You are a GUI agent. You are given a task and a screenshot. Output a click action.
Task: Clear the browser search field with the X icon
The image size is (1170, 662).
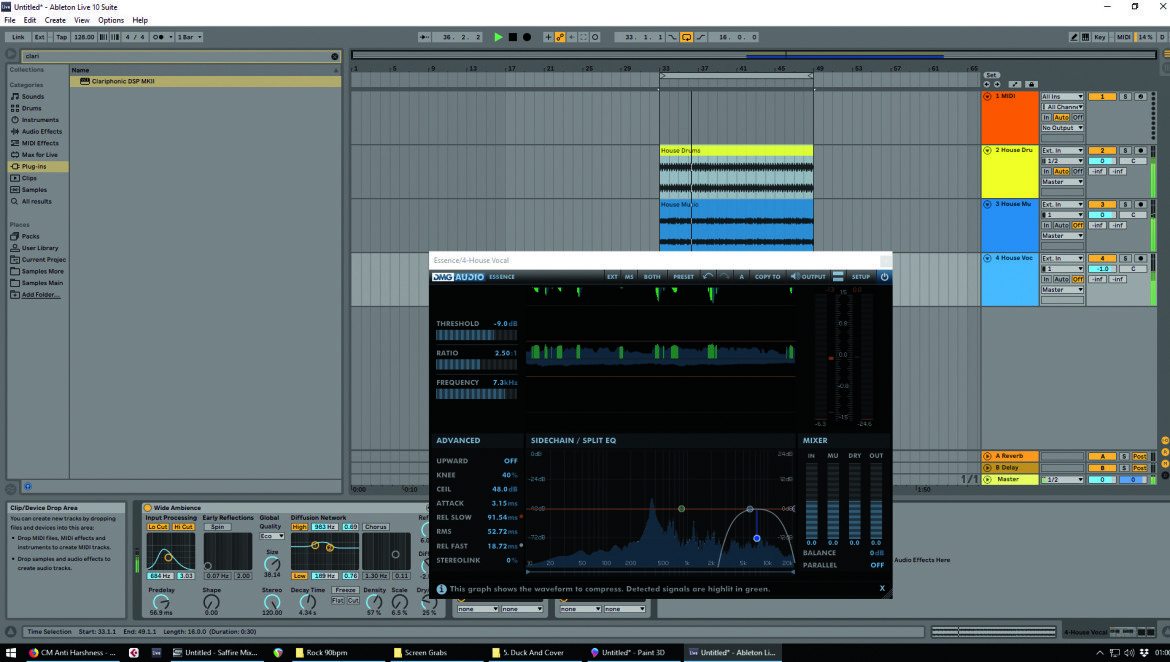click(334, 56)
